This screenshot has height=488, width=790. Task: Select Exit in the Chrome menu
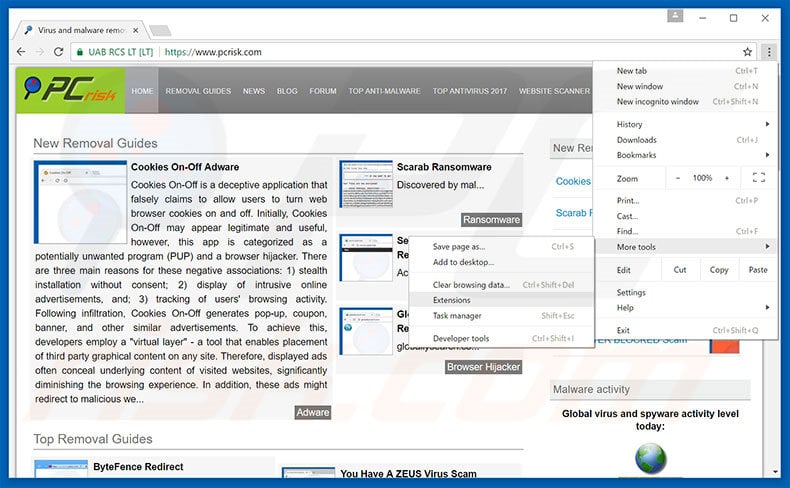click(x=685, y=330)
